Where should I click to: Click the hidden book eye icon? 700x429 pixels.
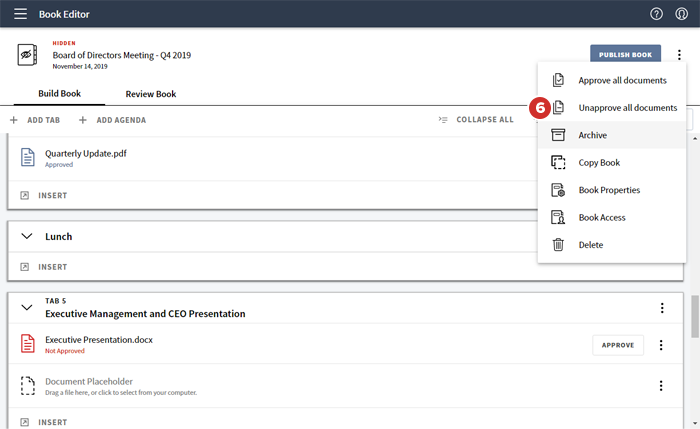[28, 55]
